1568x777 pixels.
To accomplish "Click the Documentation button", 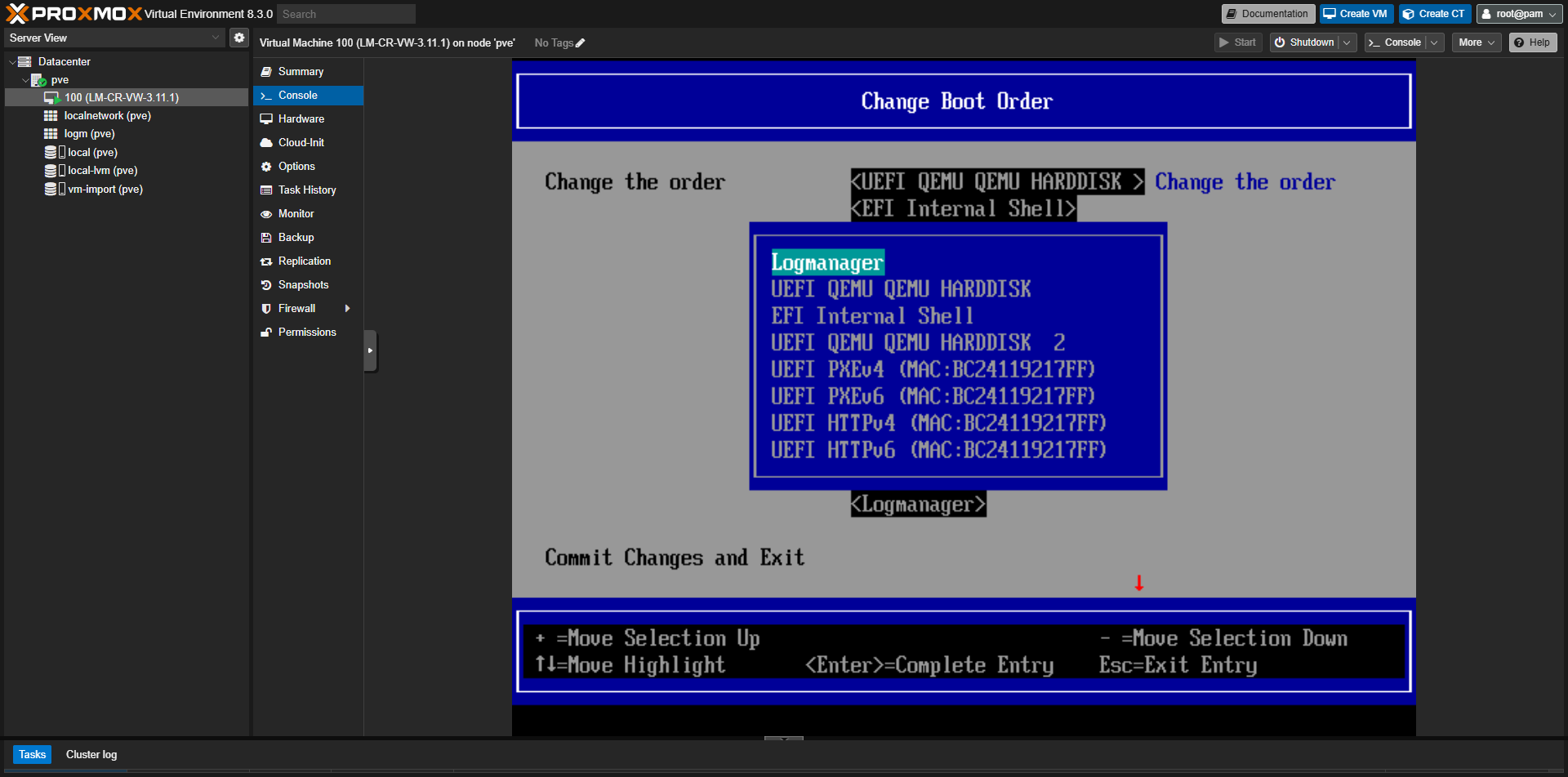I will tap(1267, 14).
